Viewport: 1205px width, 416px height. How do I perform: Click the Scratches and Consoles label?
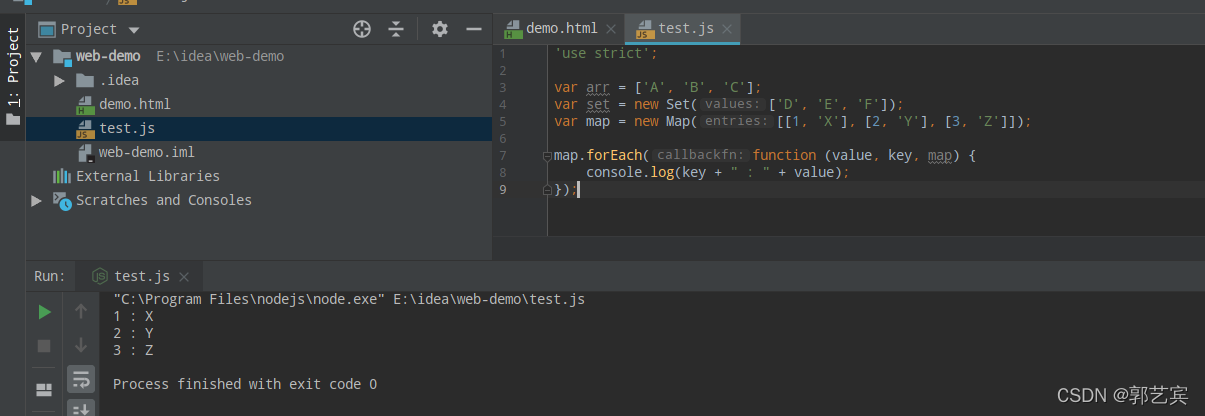(x=164, y=200)
